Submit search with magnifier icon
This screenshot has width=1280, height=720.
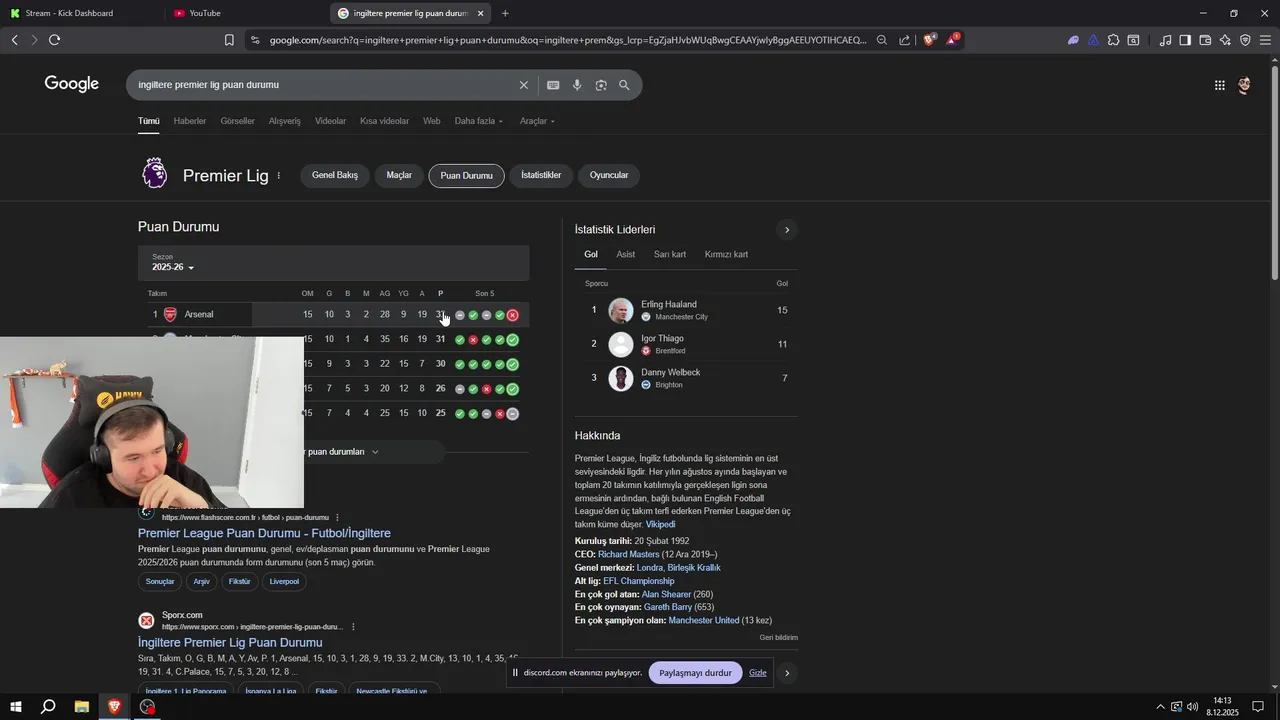click(x=624, y=85)
